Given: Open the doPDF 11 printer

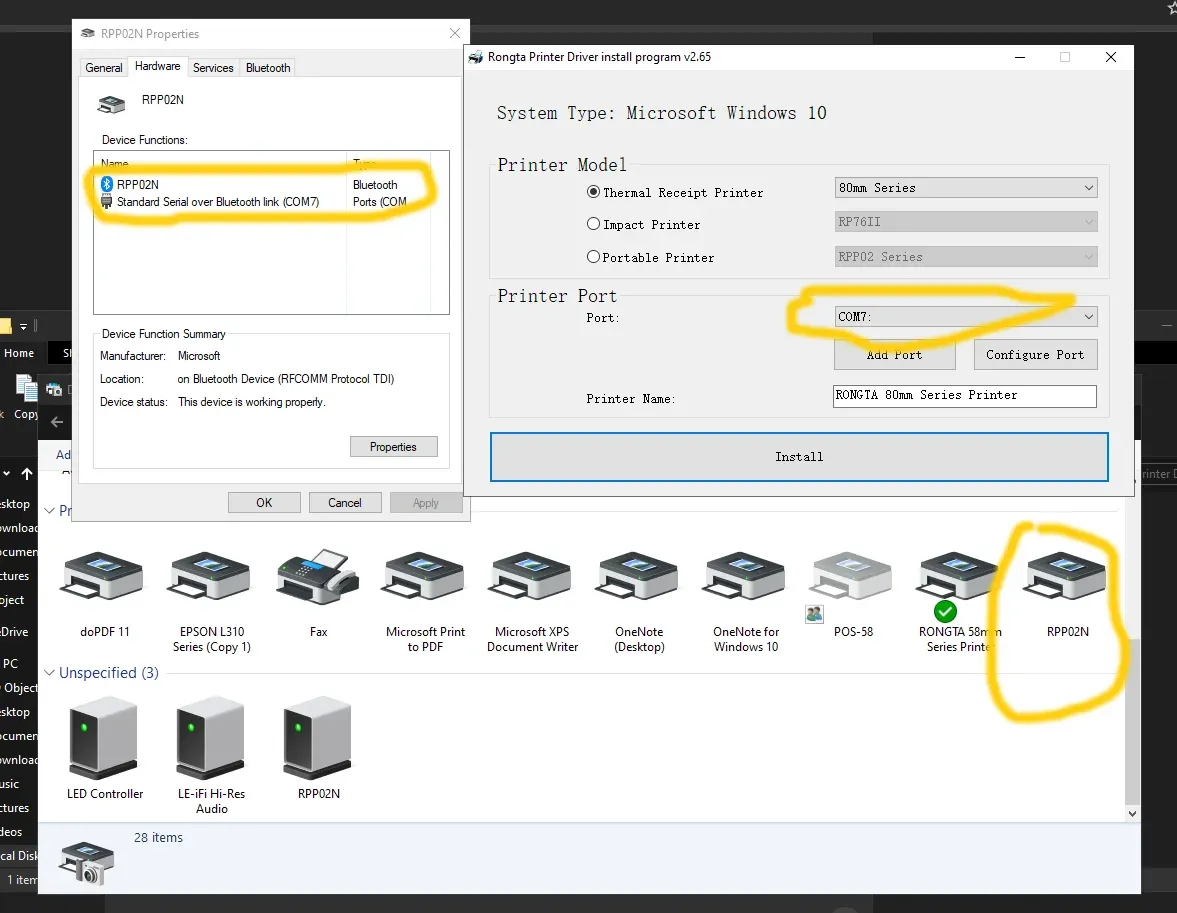Looking at the screenshot, I should (x=100, y=578).
